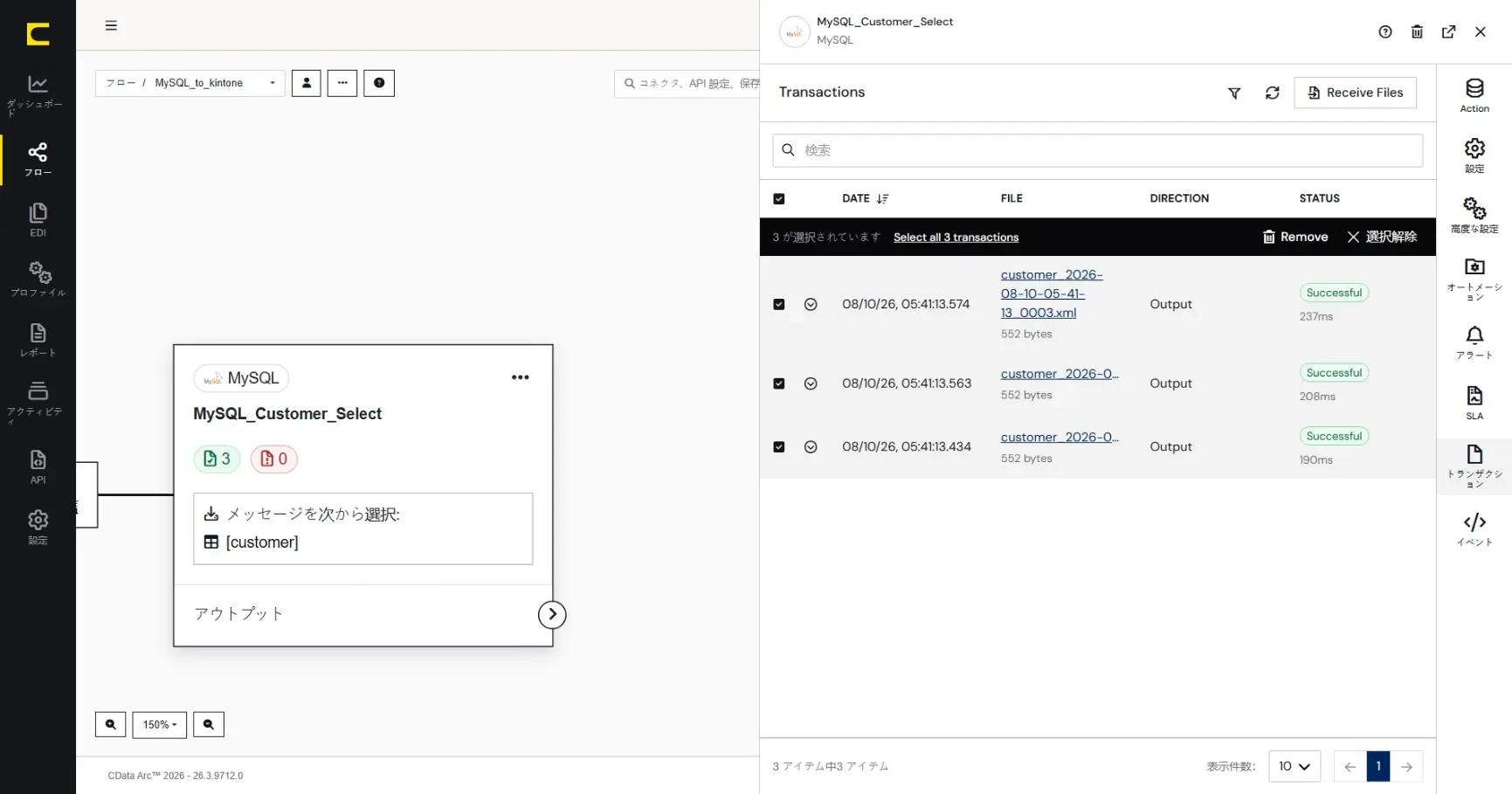The width and height of the screenshot is (1512, 794).
Task: Open the filter icon in Transactions
Action: [x=1234, y=93]
